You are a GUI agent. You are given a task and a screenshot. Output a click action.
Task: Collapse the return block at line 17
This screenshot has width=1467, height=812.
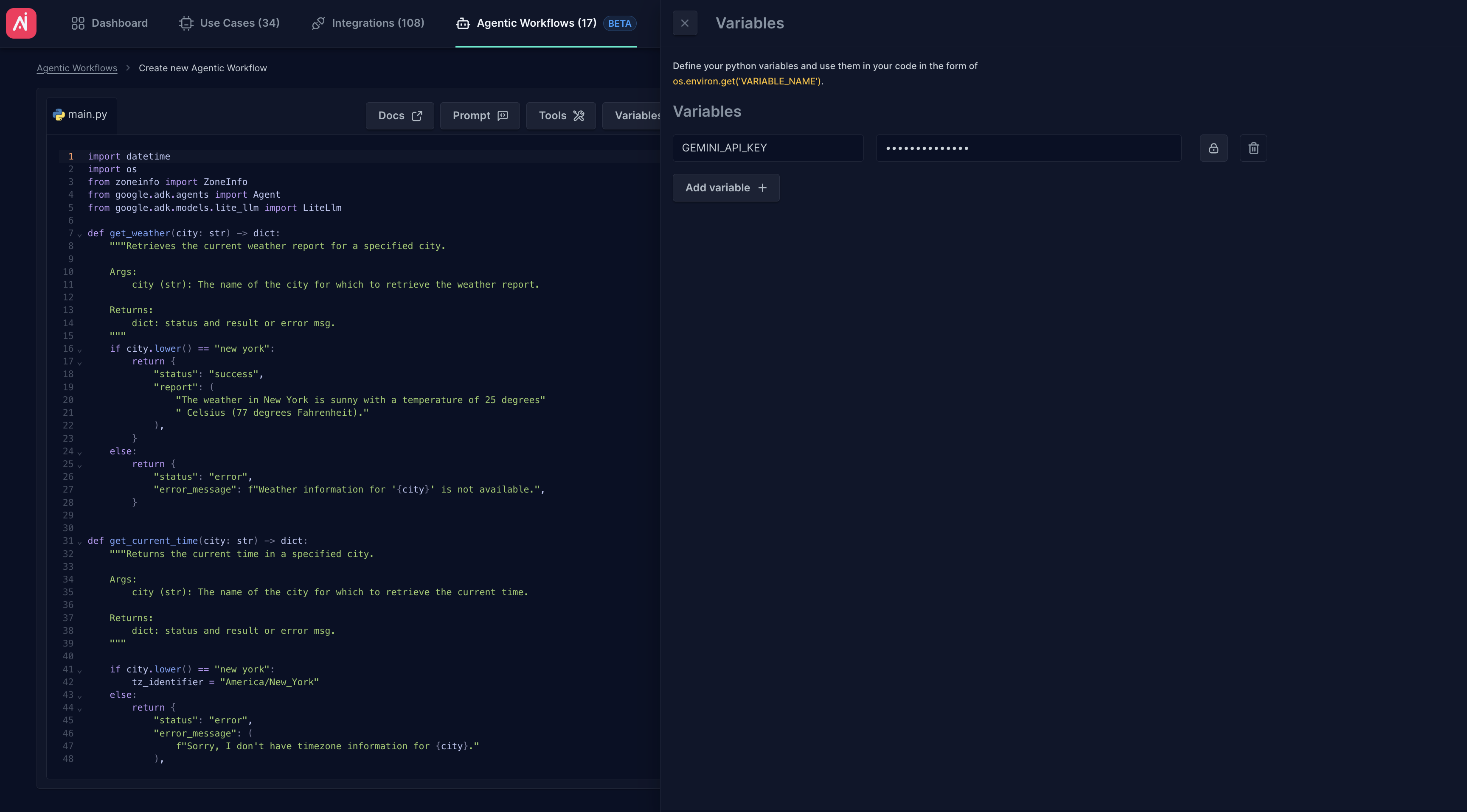[80, 362]
